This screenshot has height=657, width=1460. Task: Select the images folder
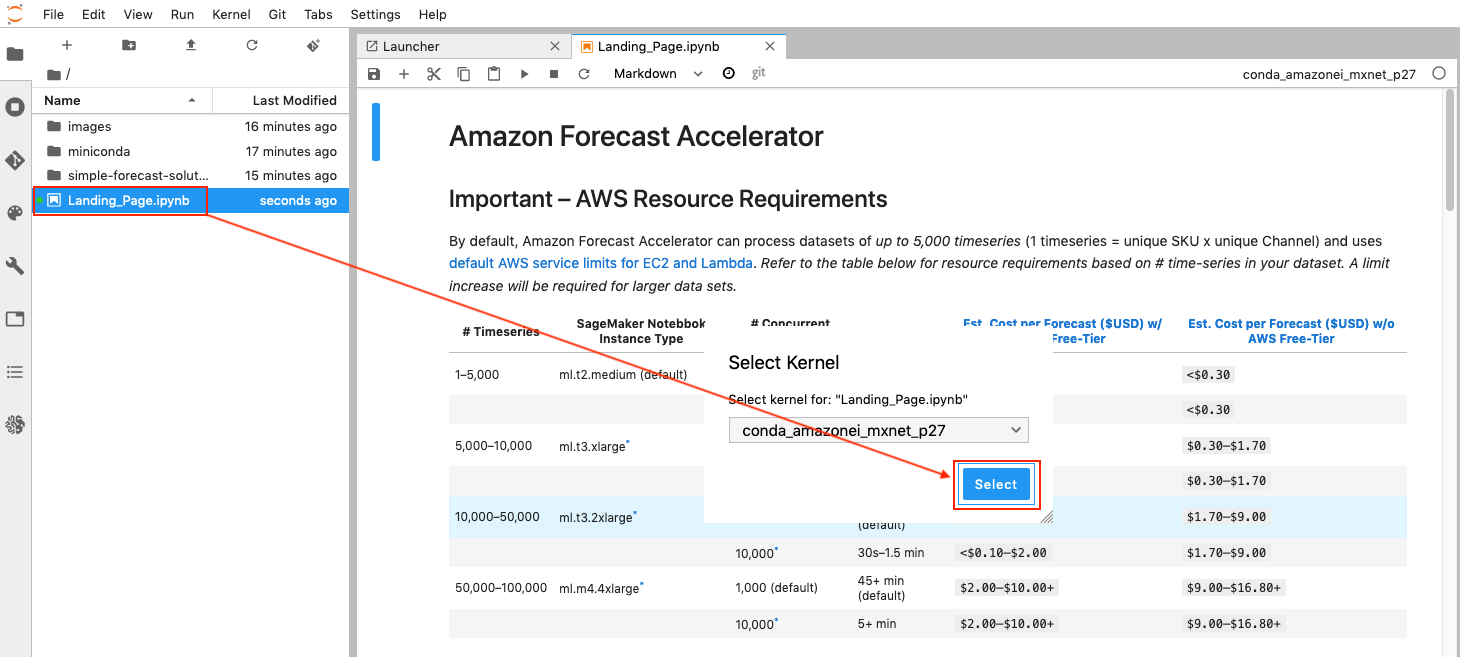[x=191, y=127]
